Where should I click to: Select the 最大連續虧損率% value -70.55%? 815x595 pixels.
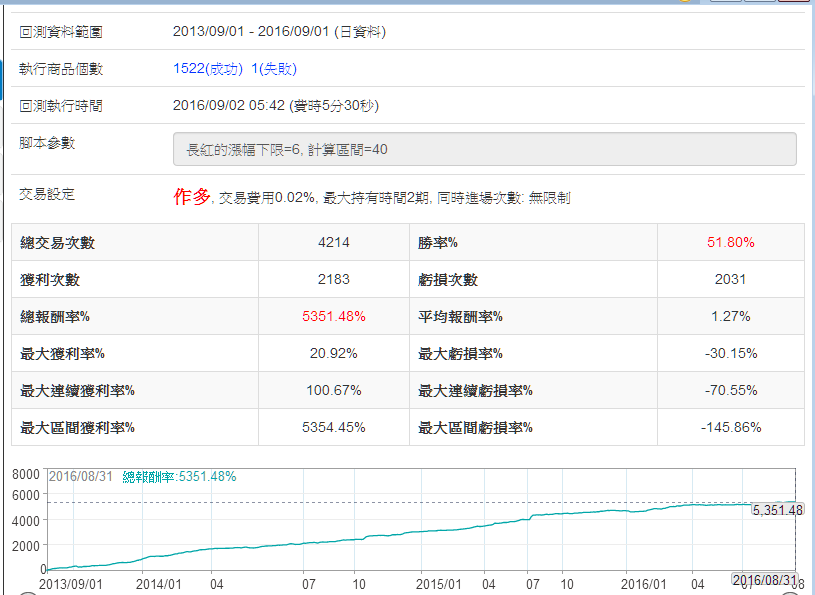pos(730,391)
